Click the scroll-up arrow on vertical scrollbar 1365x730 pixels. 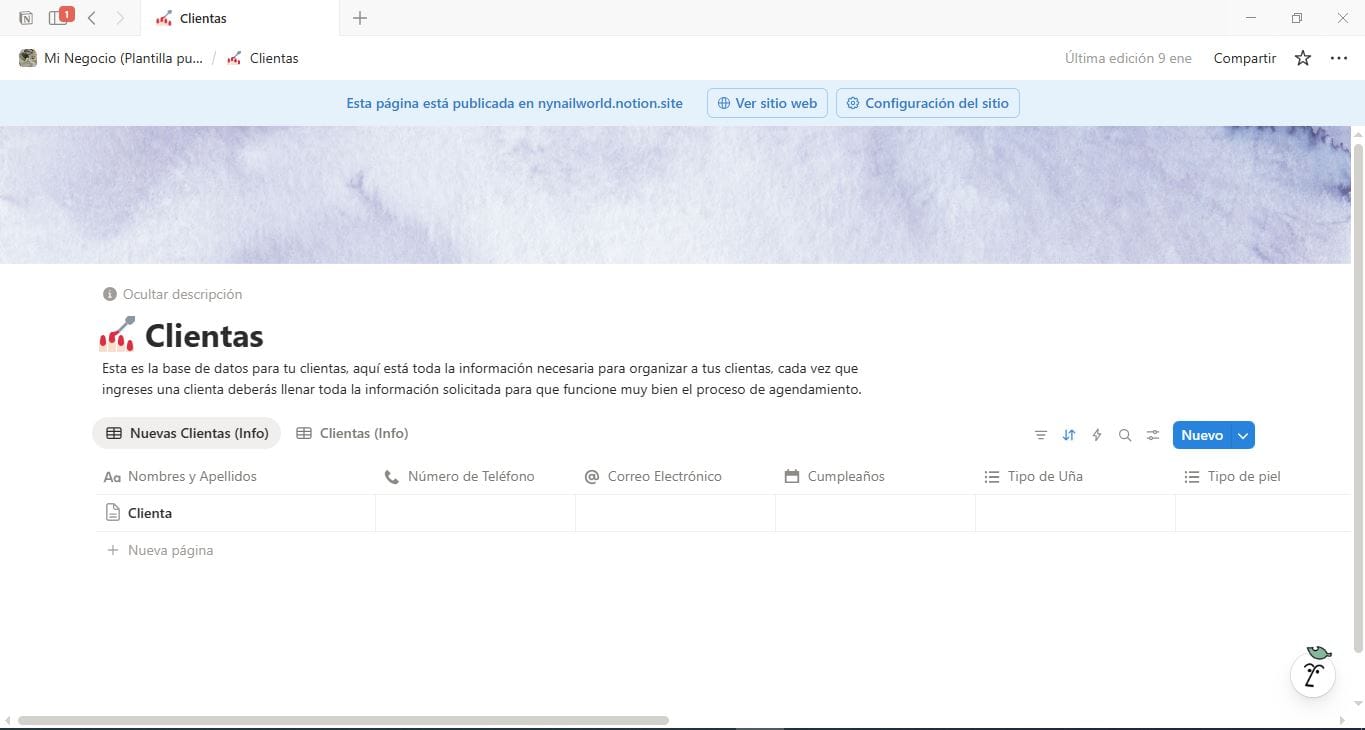(1358, 133)
